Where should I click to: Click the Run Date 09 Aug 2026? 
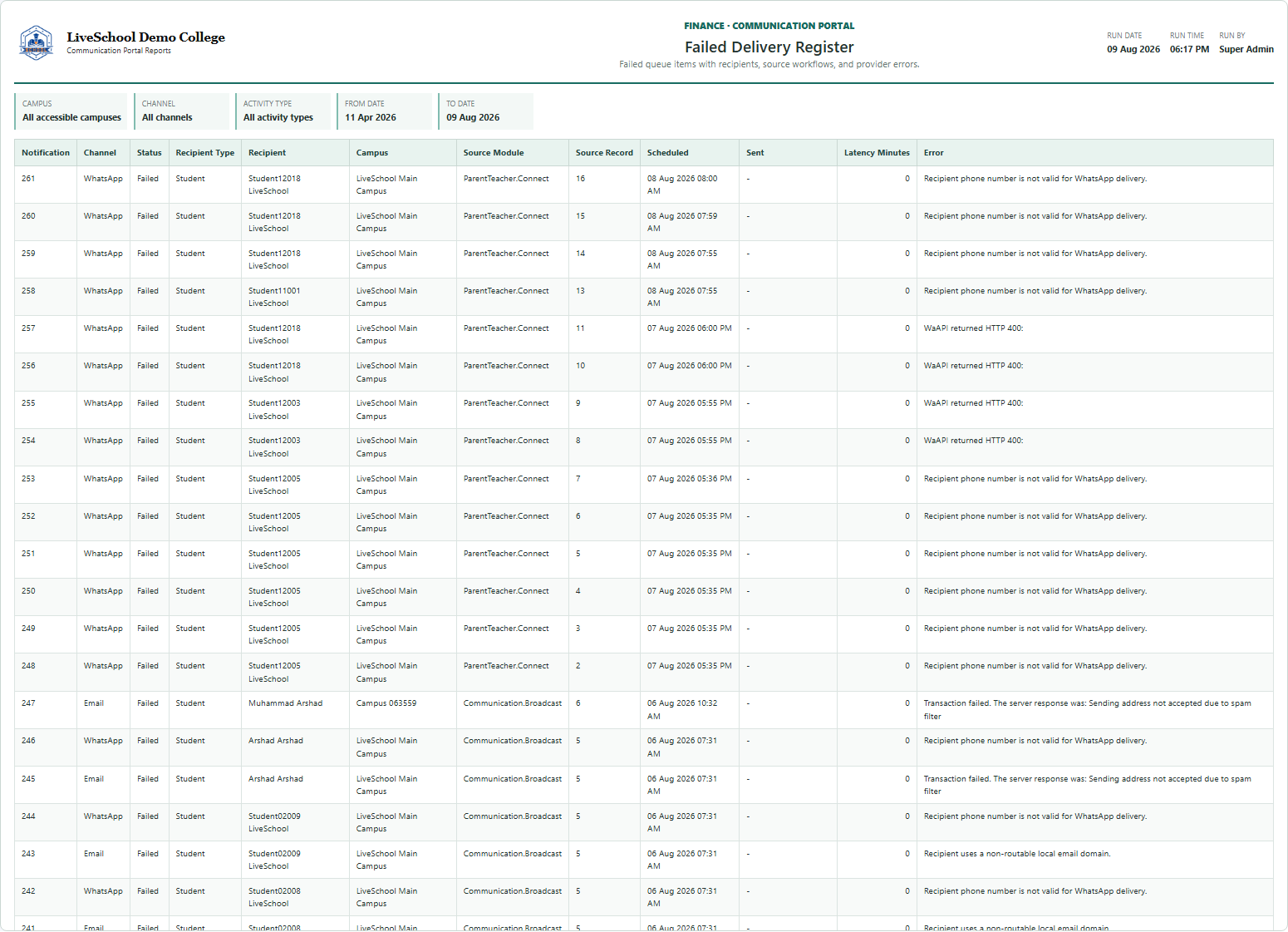[1133, 49]
